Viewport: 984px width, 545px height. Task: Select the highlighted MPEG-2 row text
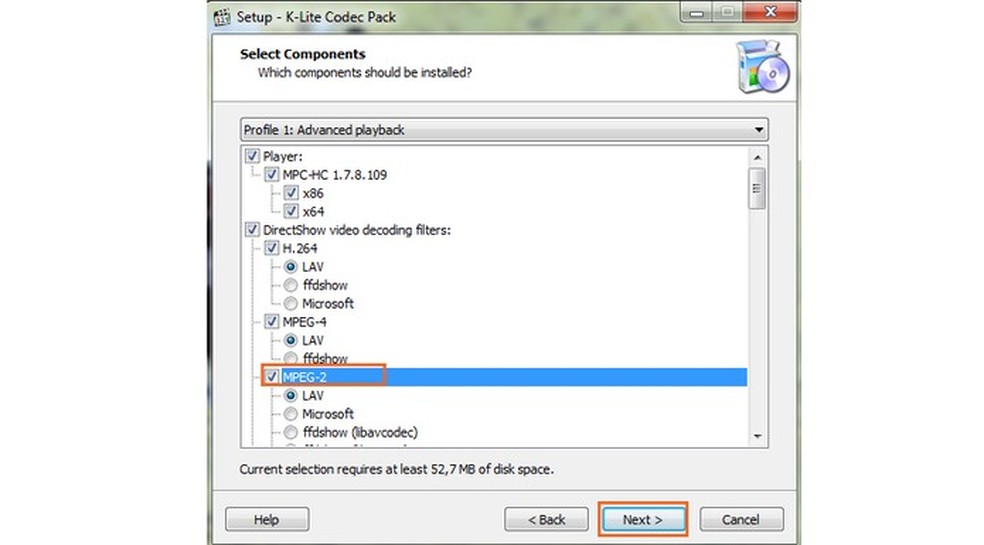304,377
